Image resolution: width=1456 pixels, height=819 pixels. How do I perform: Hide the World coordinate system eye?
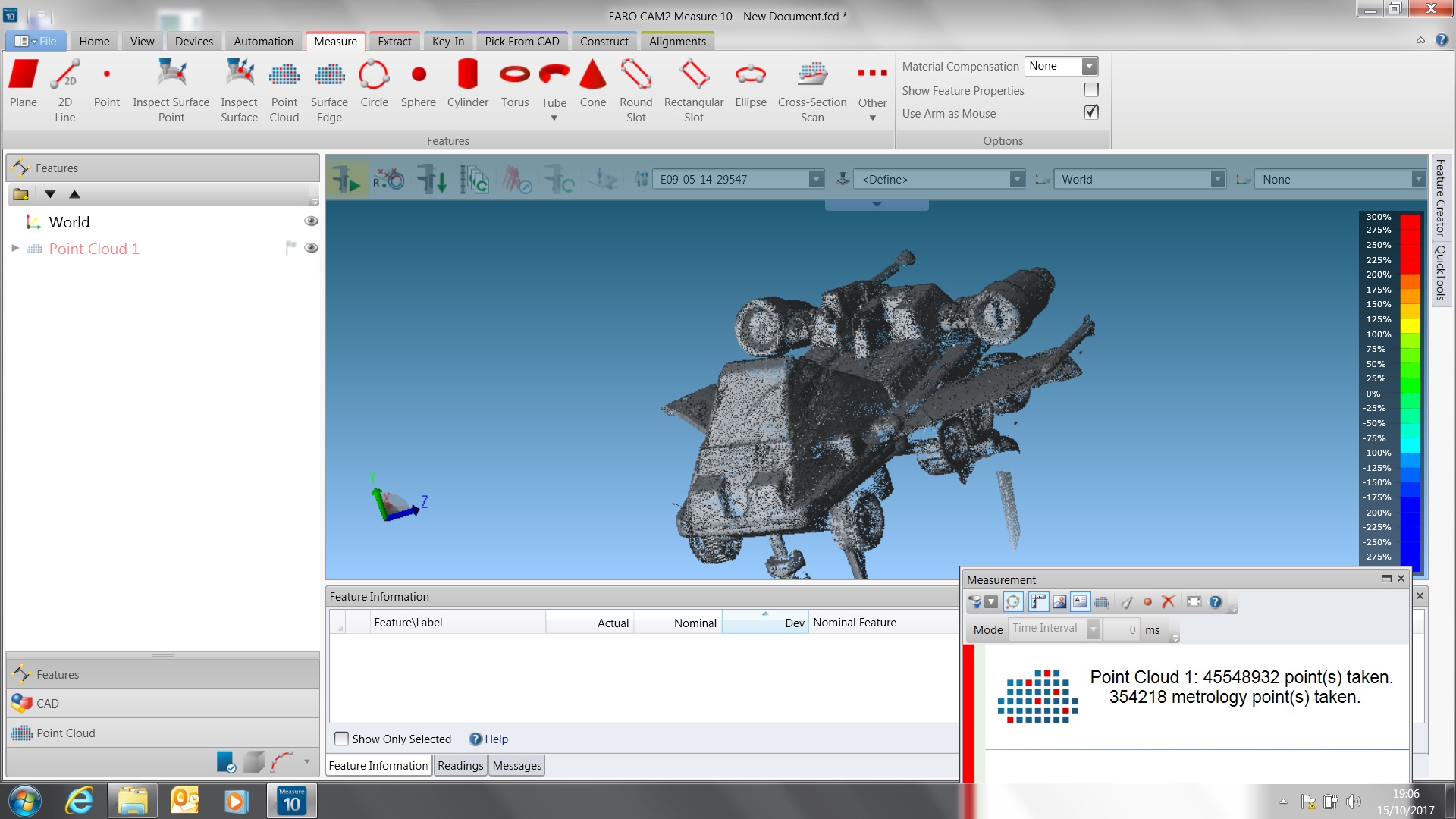click(x=311, y=221)
